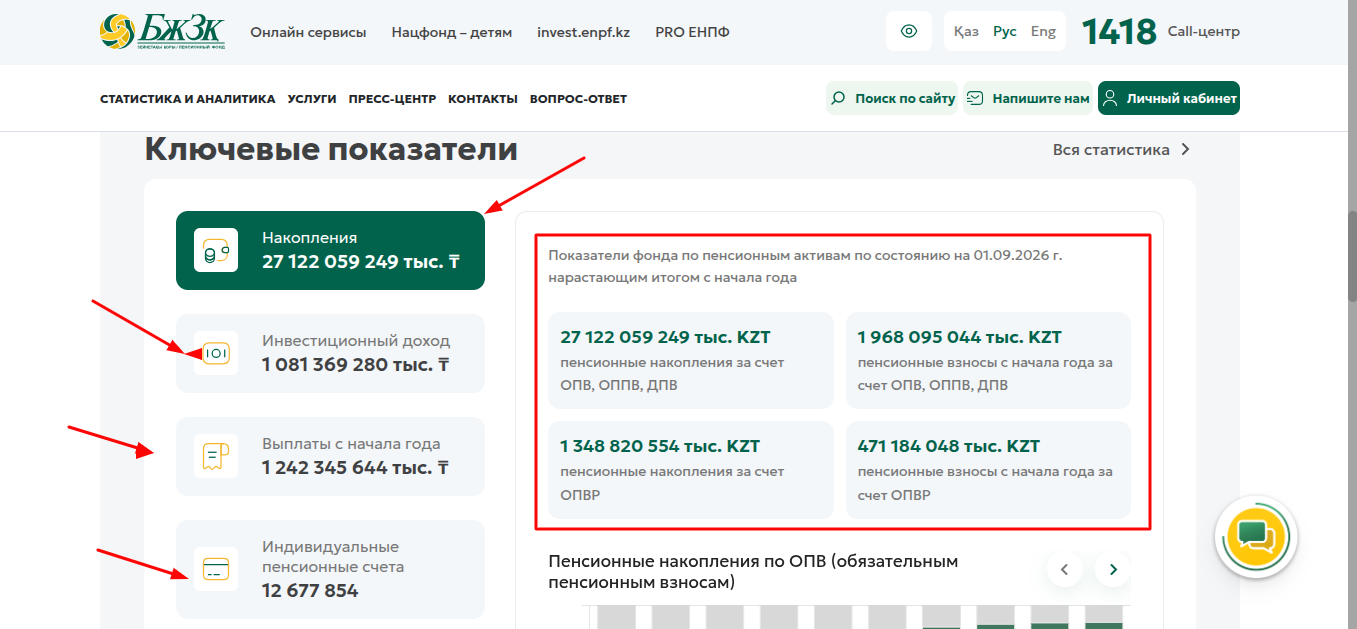Viewport: 1357px width, 629px height.
Task: Click the search magnifier icon
Action: (x=839, y=98)
